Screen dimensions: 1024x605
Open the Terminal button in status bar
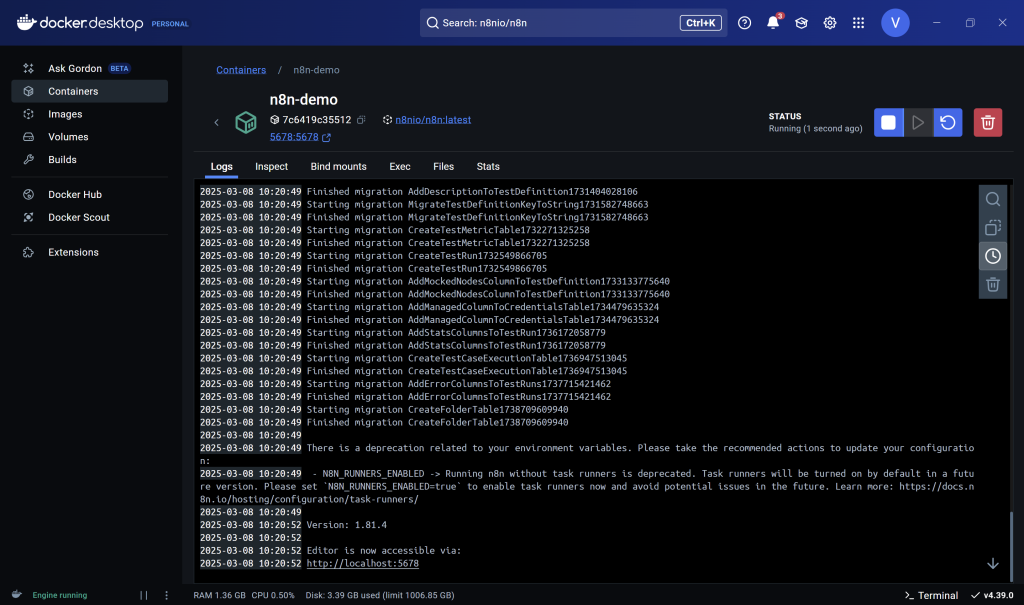click(931, 595)
